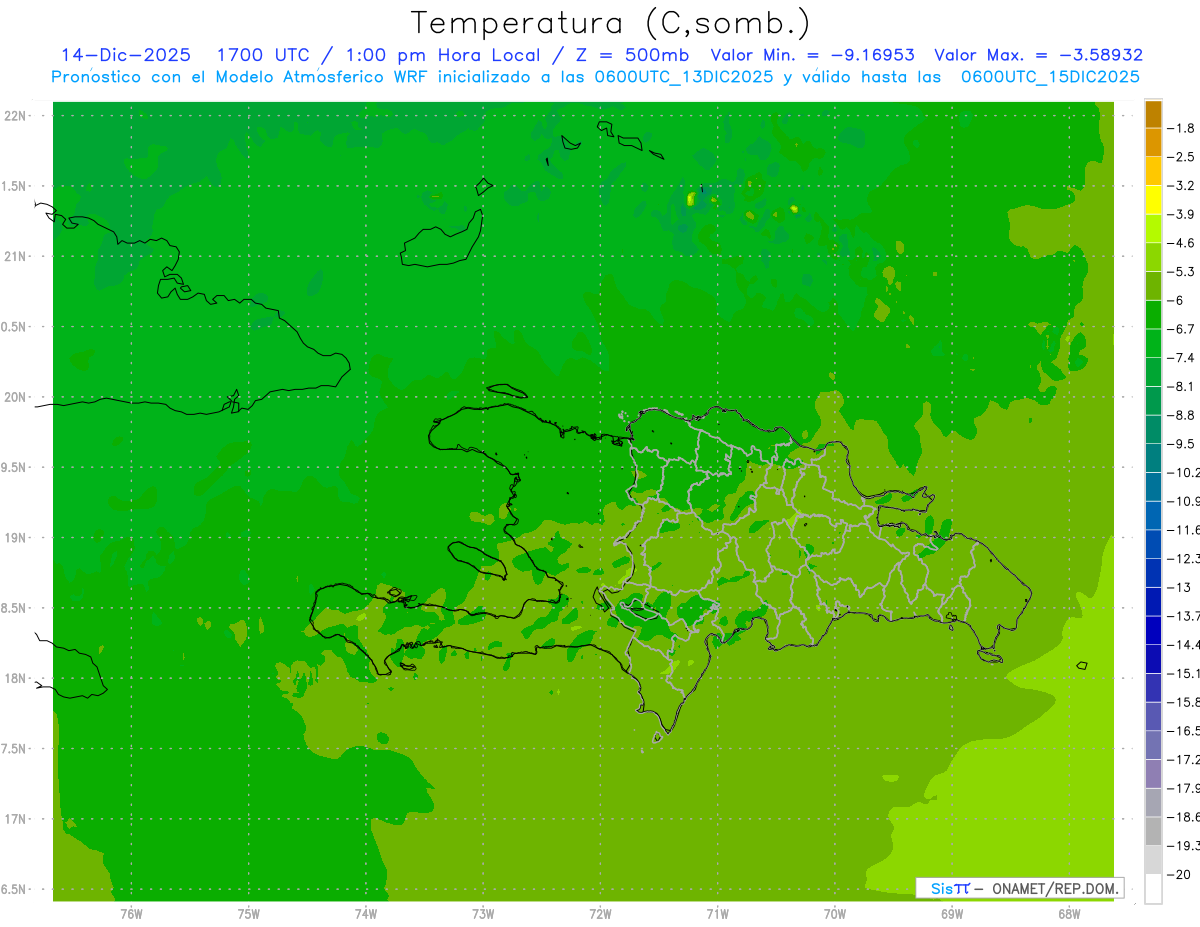The height and width of the screenshot is (927, 1200).
Task: Pick the green swatch between -6 and -6.7
Action: point(1153,315)
